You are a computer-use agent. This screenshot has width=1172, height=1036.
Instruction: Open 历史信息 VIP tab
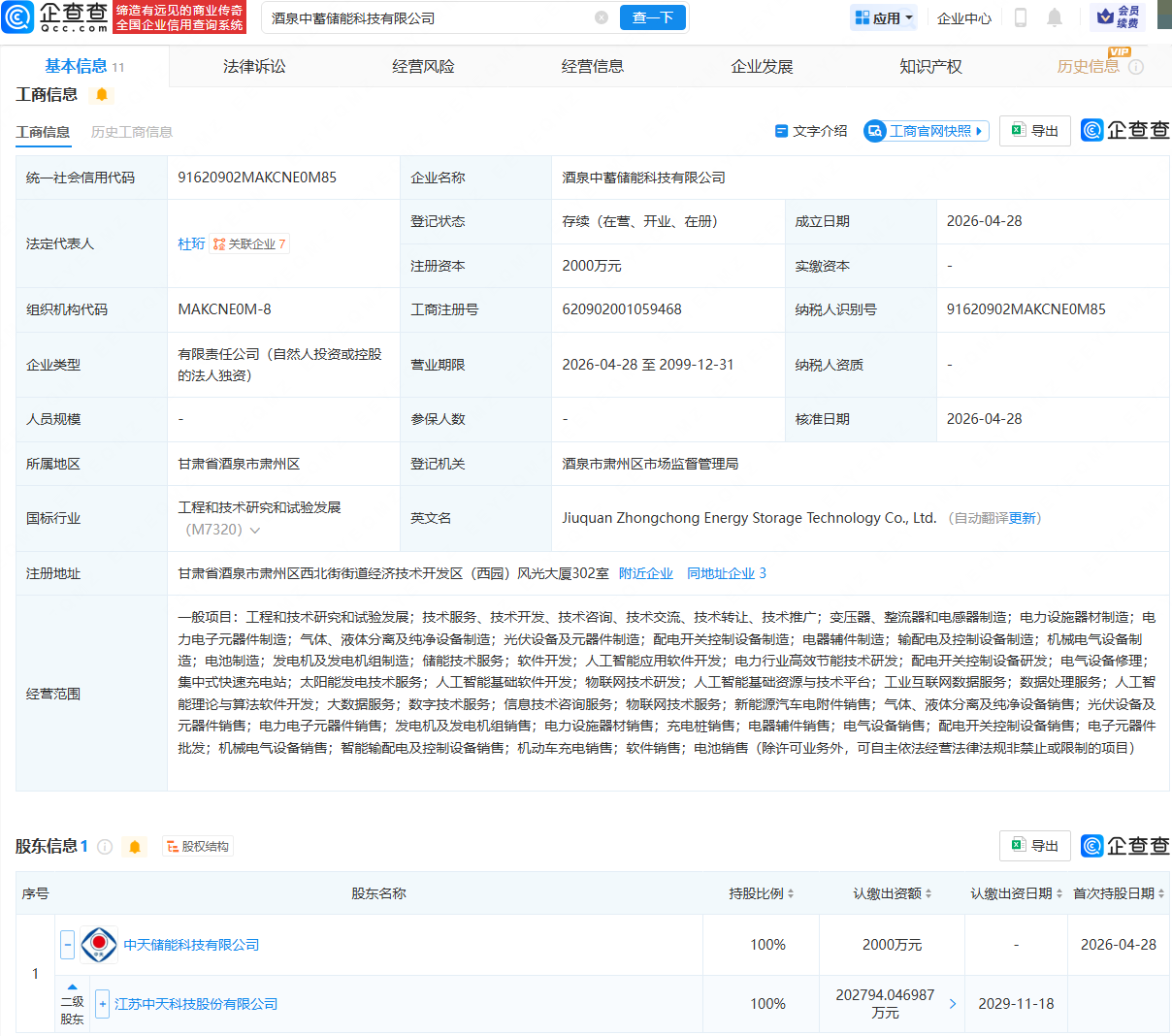tap(1088, 66)
